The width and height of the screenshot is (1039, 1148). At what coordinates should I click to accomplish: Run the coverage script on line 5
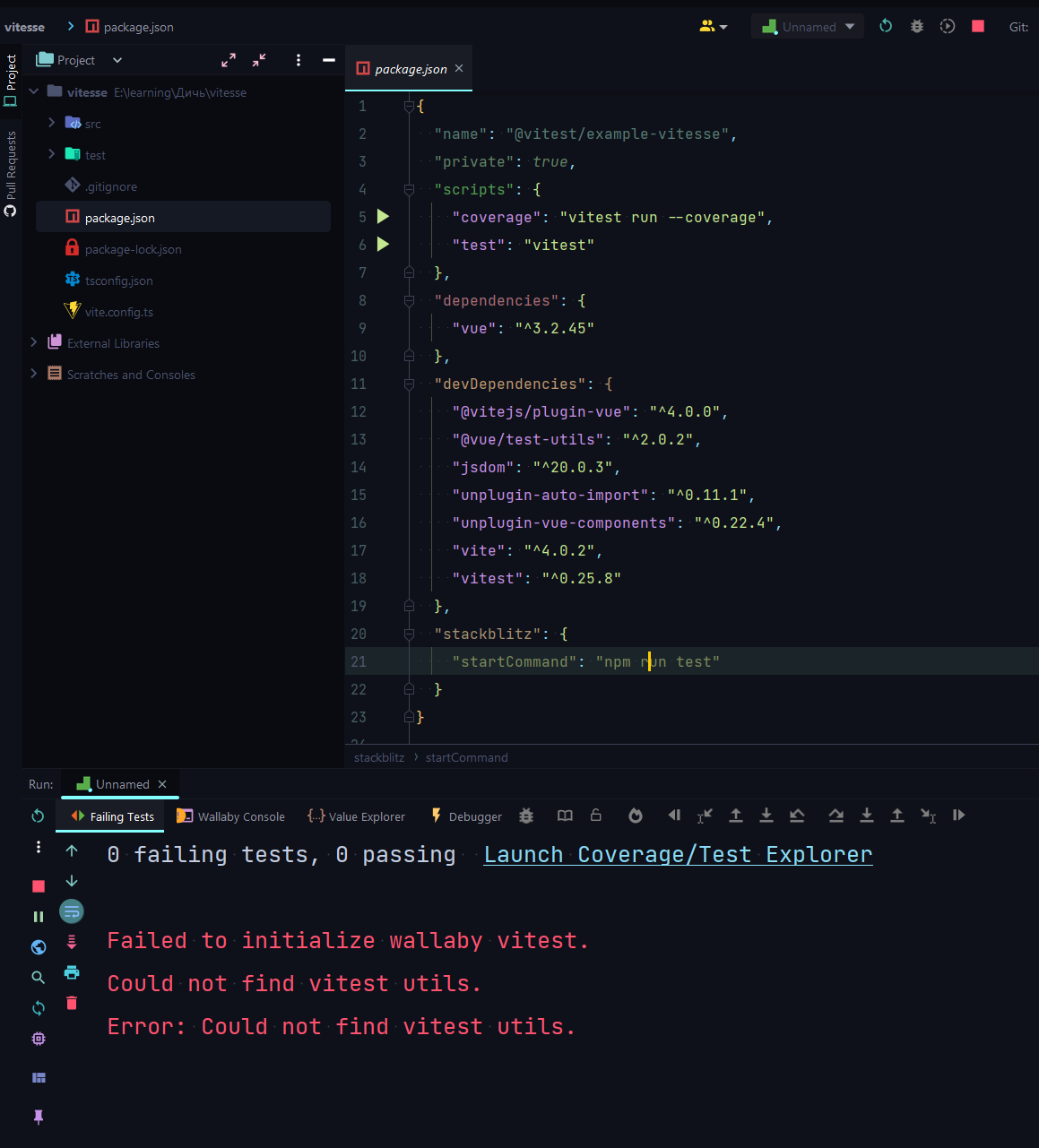pyautogui.click(x=383, y=216)
